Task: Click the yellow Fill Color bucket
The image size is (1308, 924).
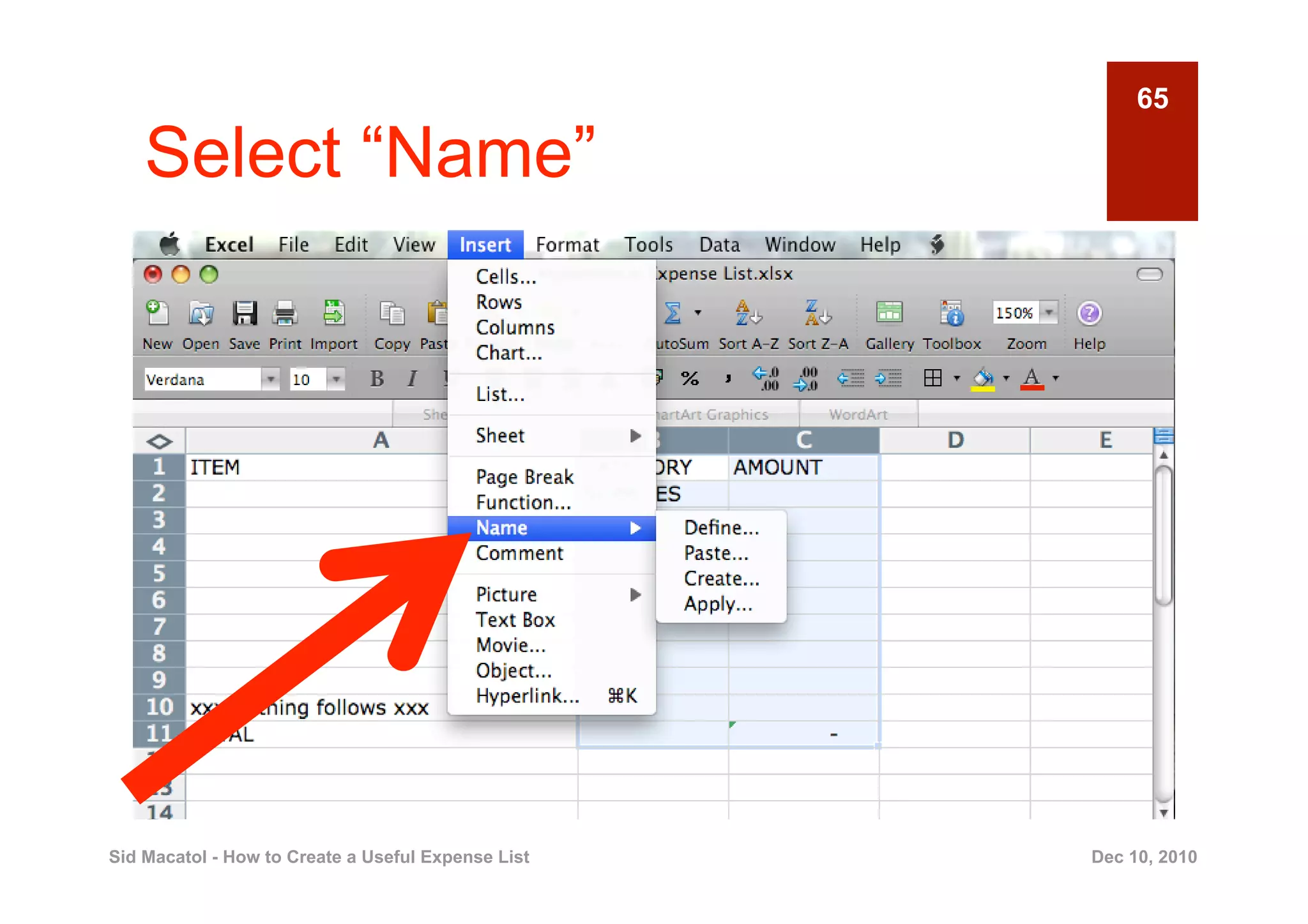Action: coord(983,379)
